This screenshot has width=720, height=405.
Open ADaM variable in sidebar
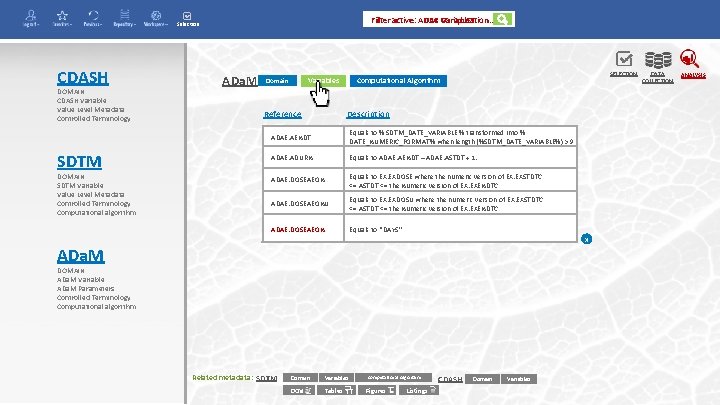pyautogui.click(x=81, y=280)
